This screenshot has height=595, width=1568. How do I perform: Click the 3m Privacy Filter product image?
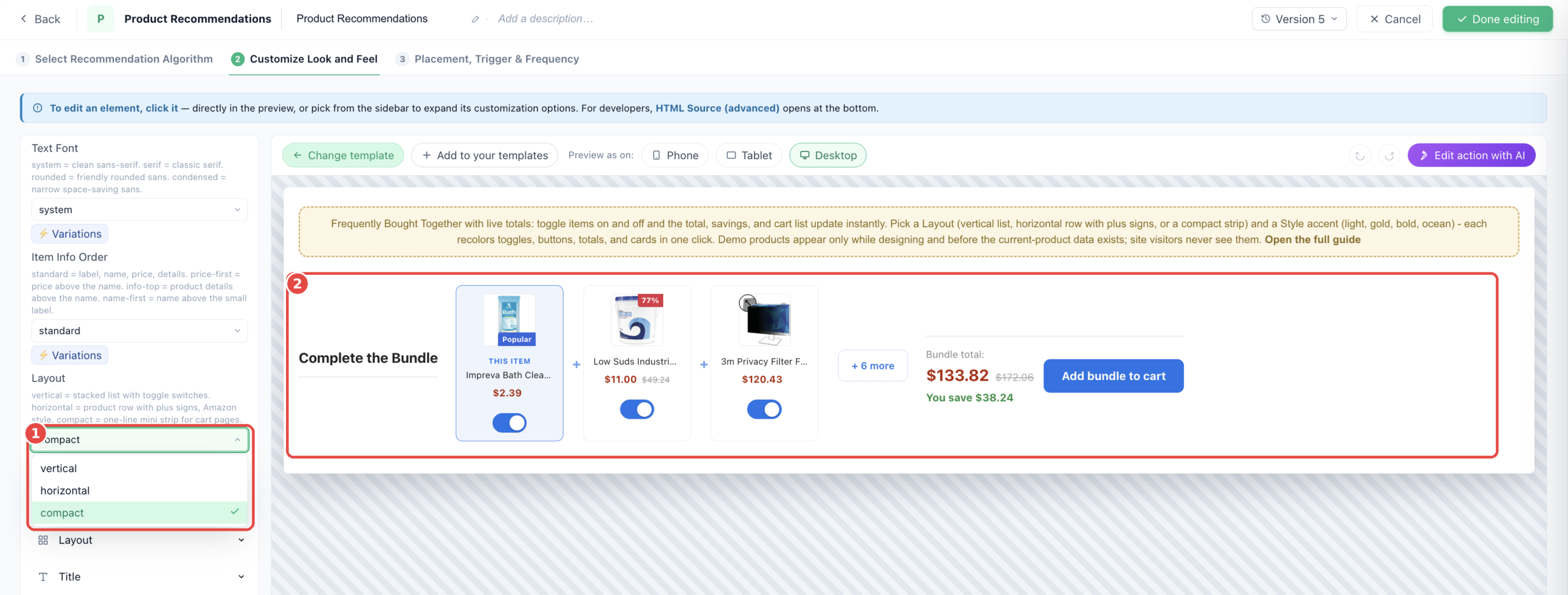764,320
